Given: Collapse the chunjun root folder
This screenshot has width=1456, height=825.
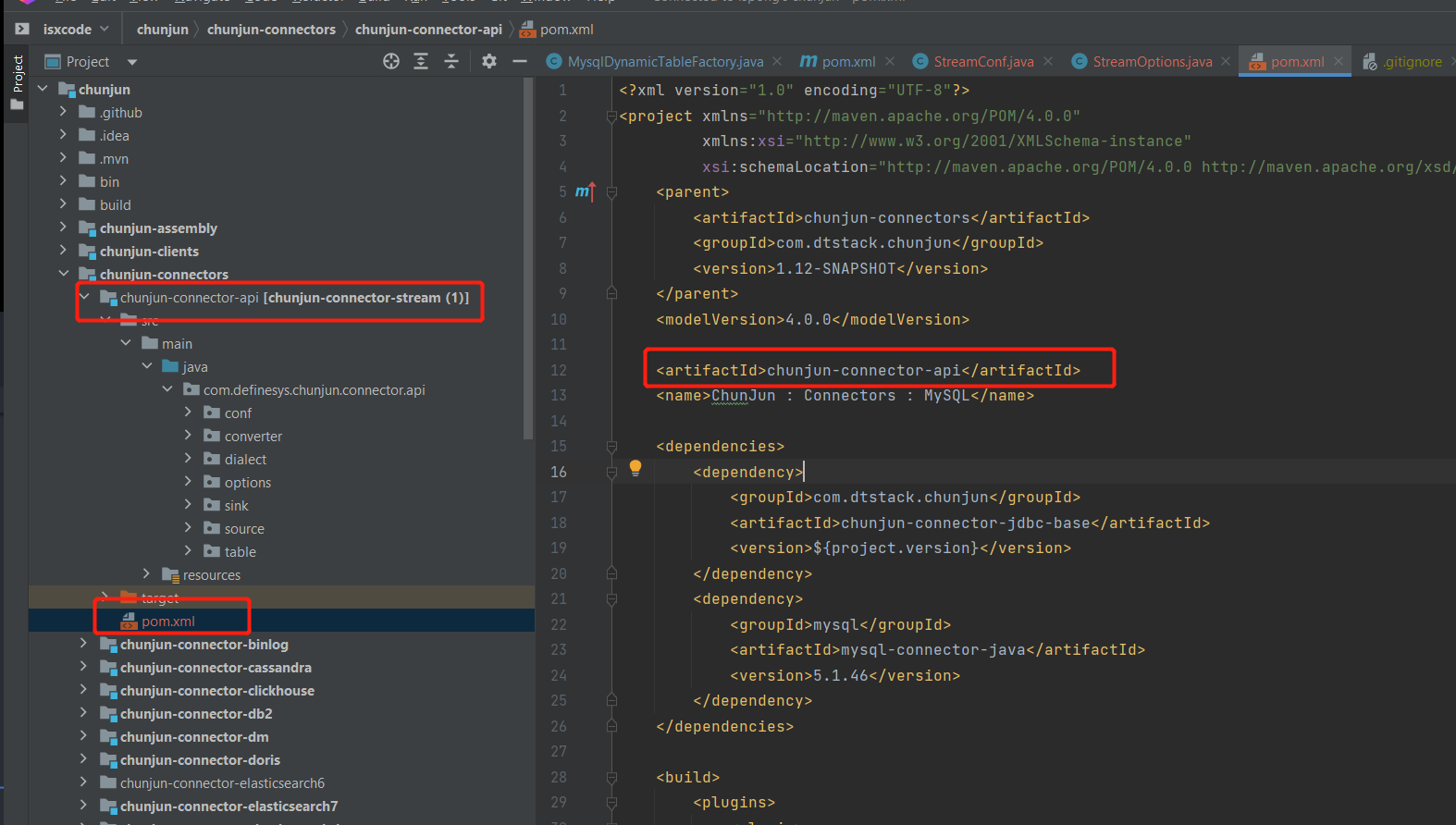Looking at the screenshot, I should click(x=43, y=89).
